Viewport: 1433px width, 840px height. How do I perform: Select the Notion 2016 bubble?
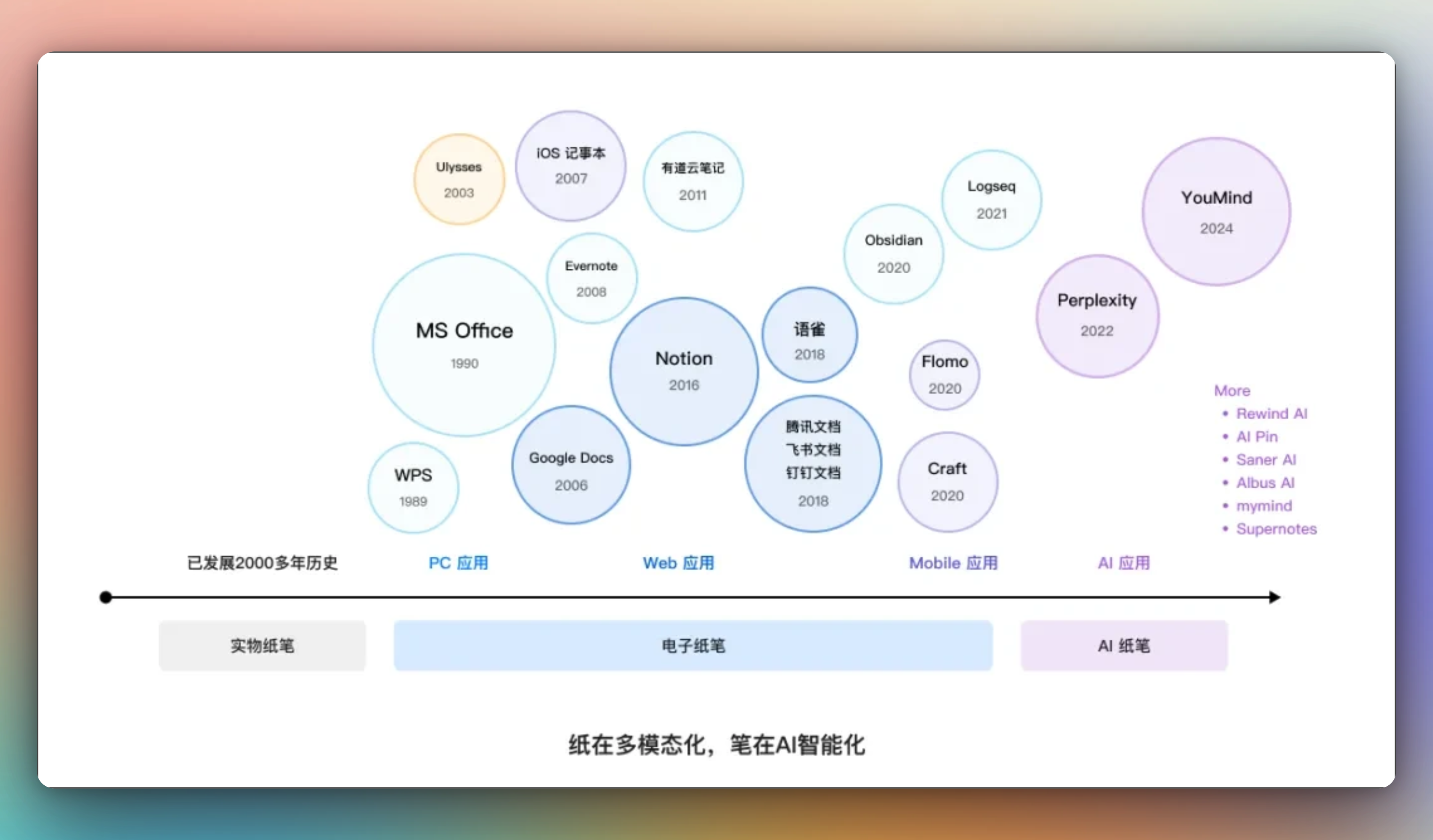point(683,371)
